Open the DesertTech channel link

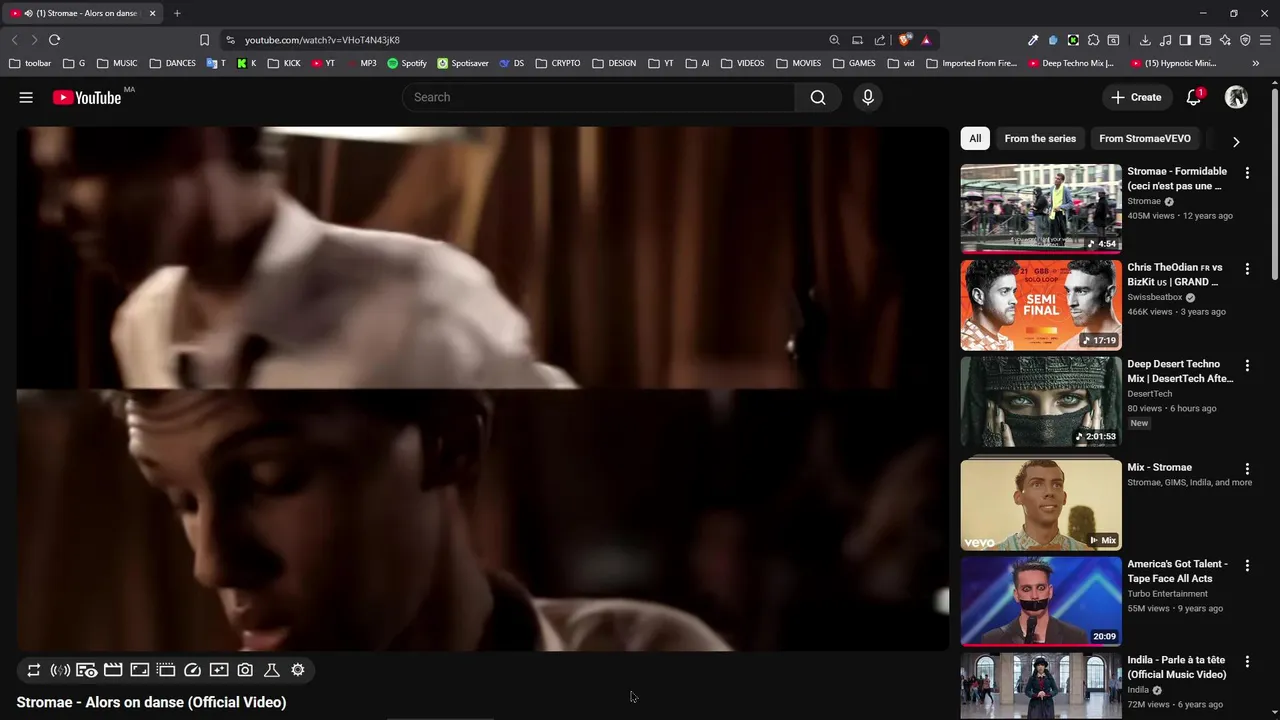tap(1150, 394)
